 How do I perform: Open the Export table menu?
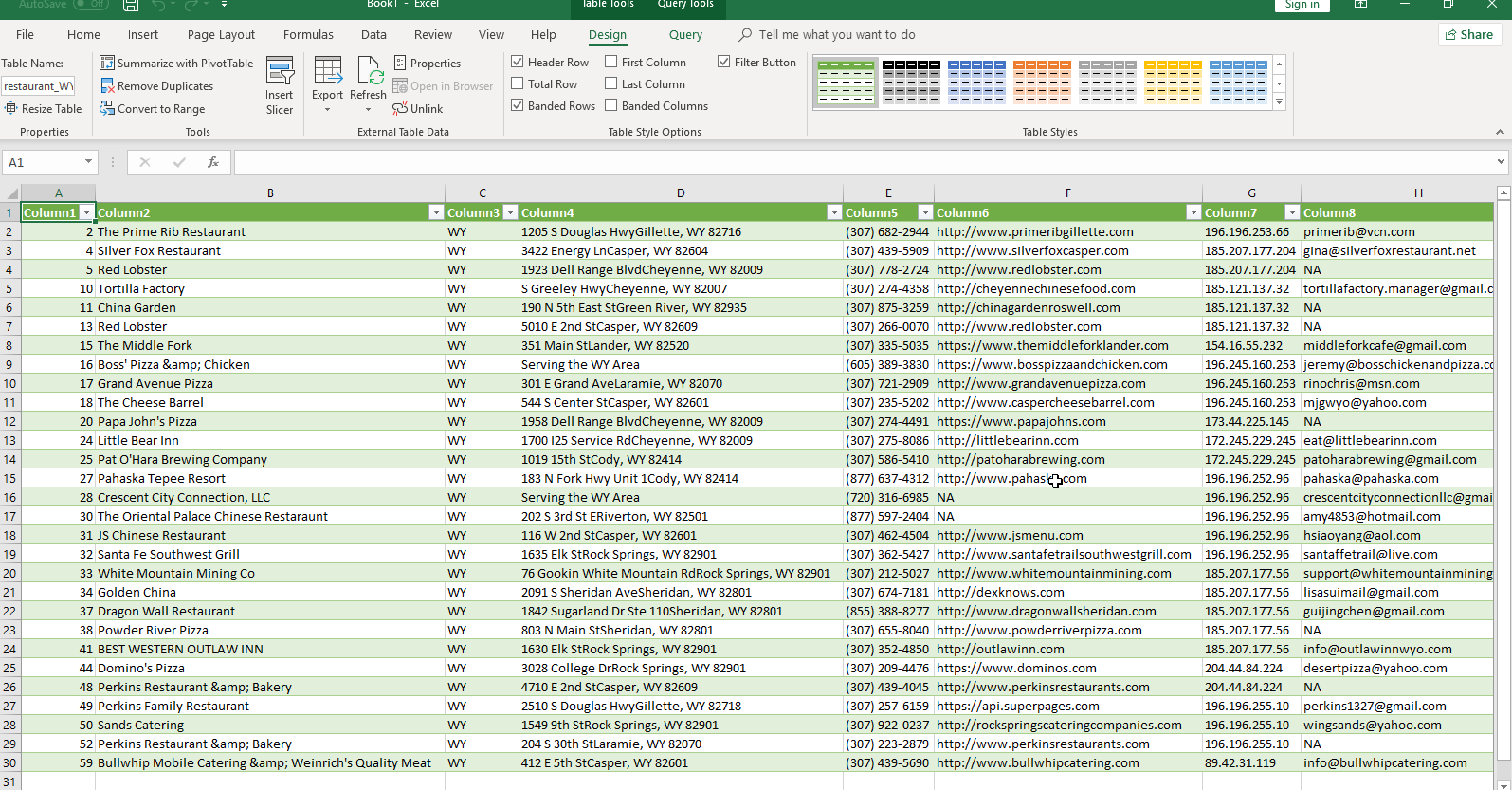[x=327, y=86]
